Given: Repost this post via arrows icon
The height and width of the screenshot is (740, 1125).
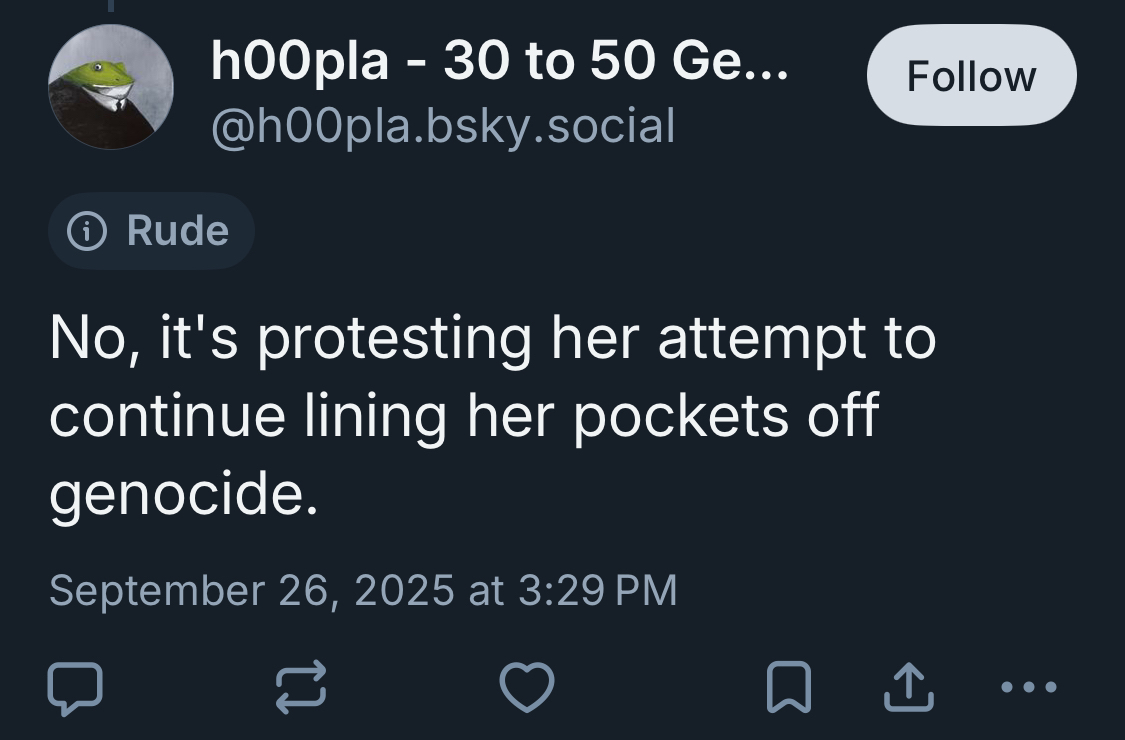Looking at the screenshot, I should pyautogui.click(x=301, y=688).
